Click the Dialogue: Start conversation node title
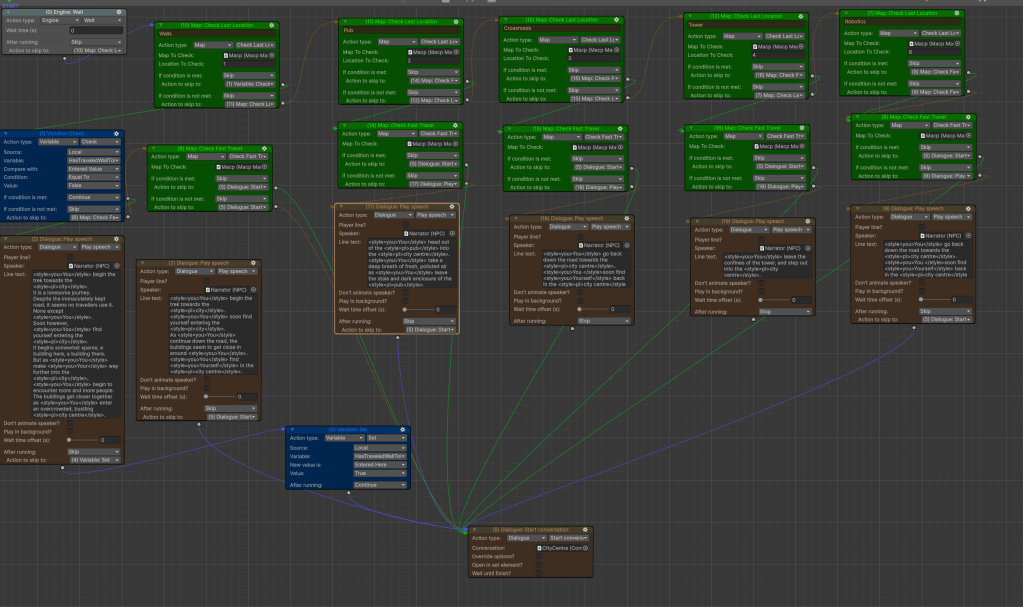 coord(529,529)
